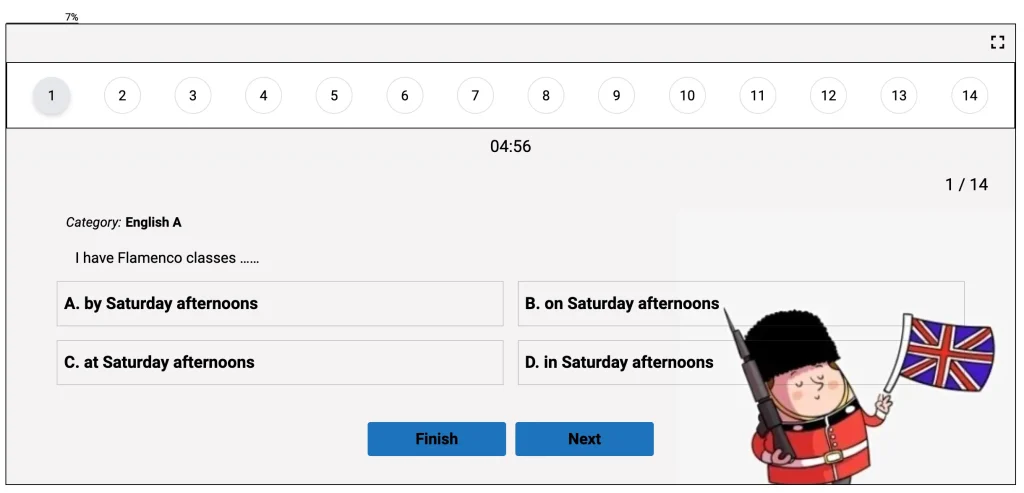Switch to question 5
This screenshot has width=1024, height=493.
(334, 96)
